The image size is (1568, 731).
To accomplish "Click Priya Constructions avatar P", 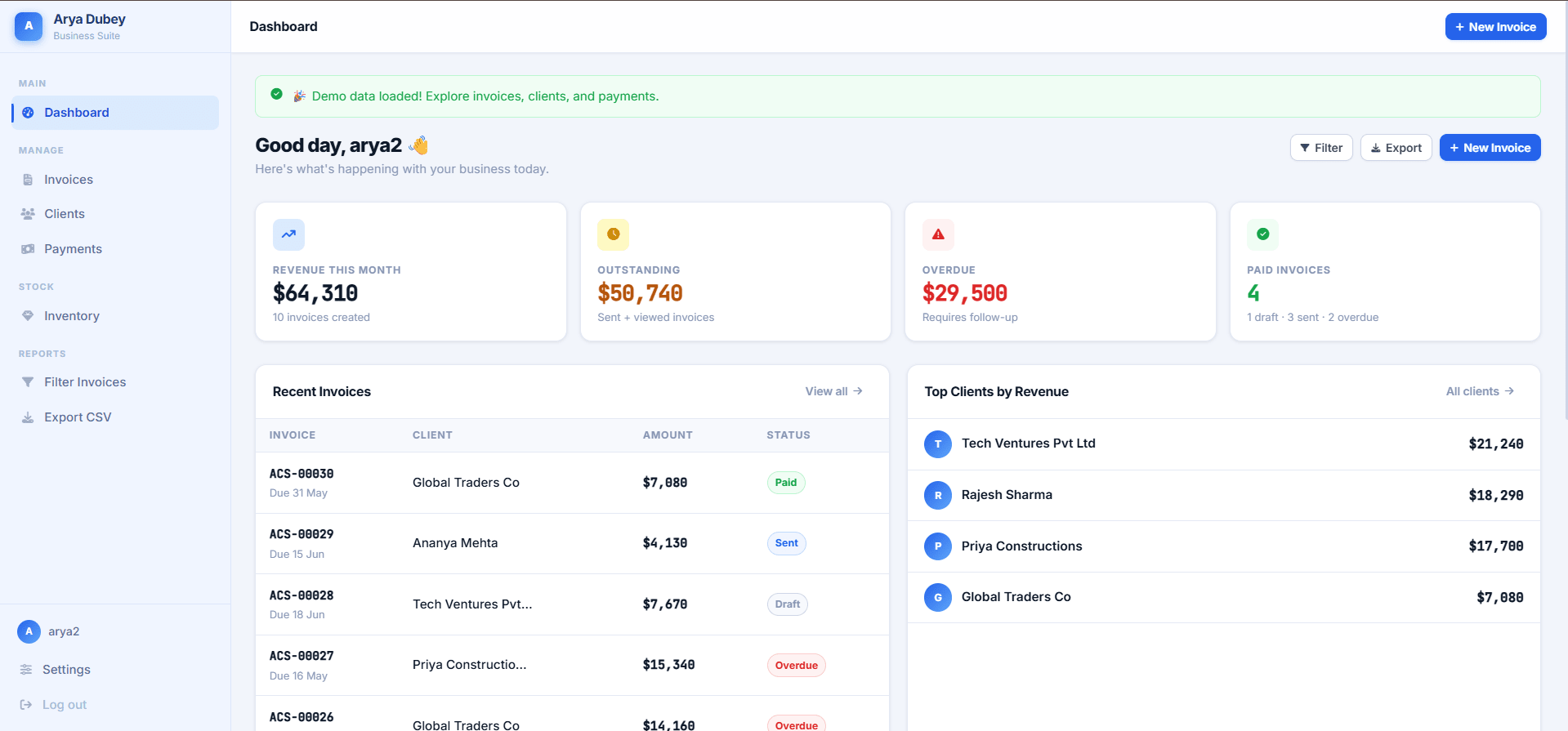I will (938, 546).
